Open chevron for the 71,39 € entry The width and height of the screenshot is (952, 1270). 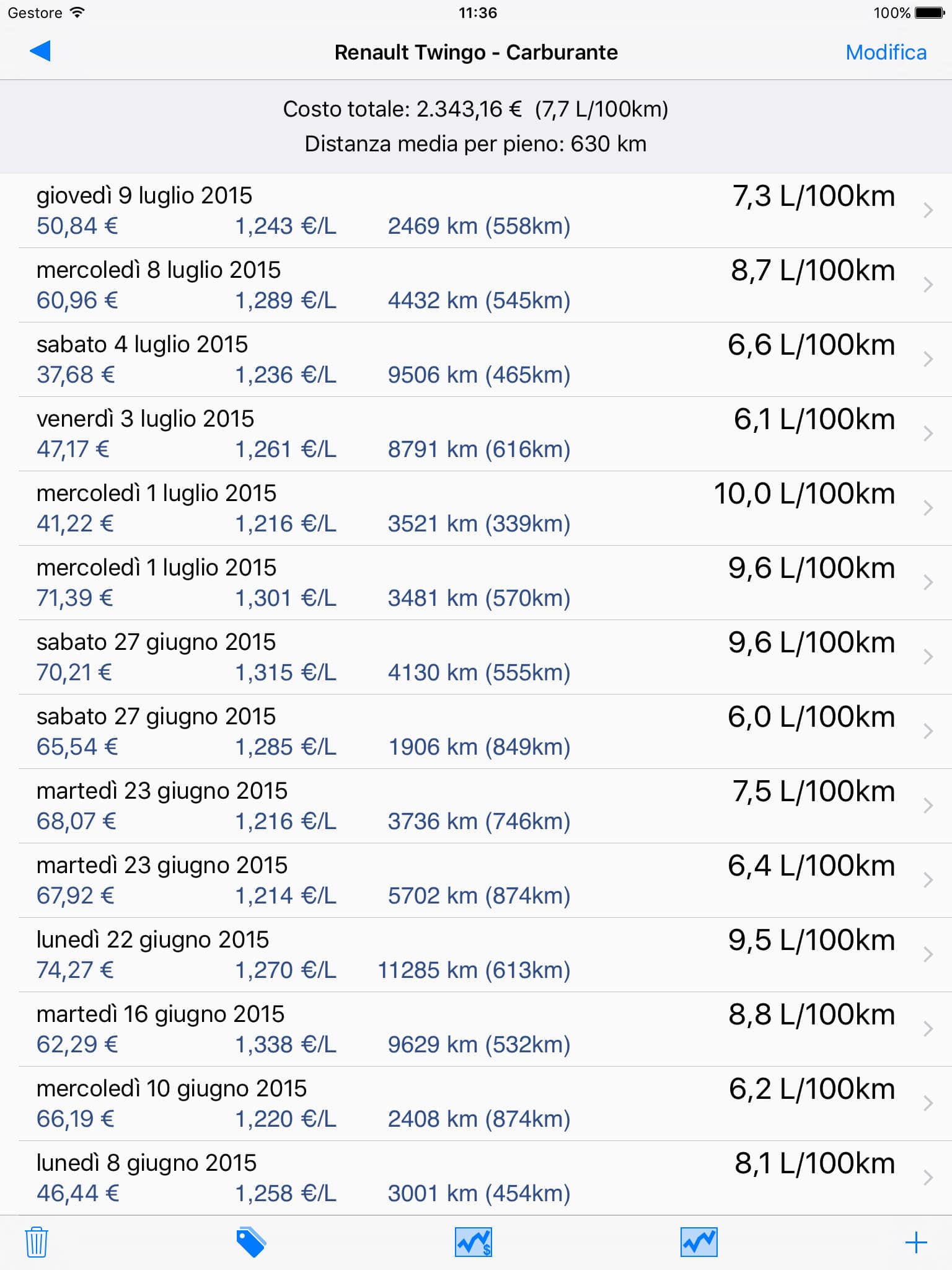pyautogui.click(x=928, y=583)
